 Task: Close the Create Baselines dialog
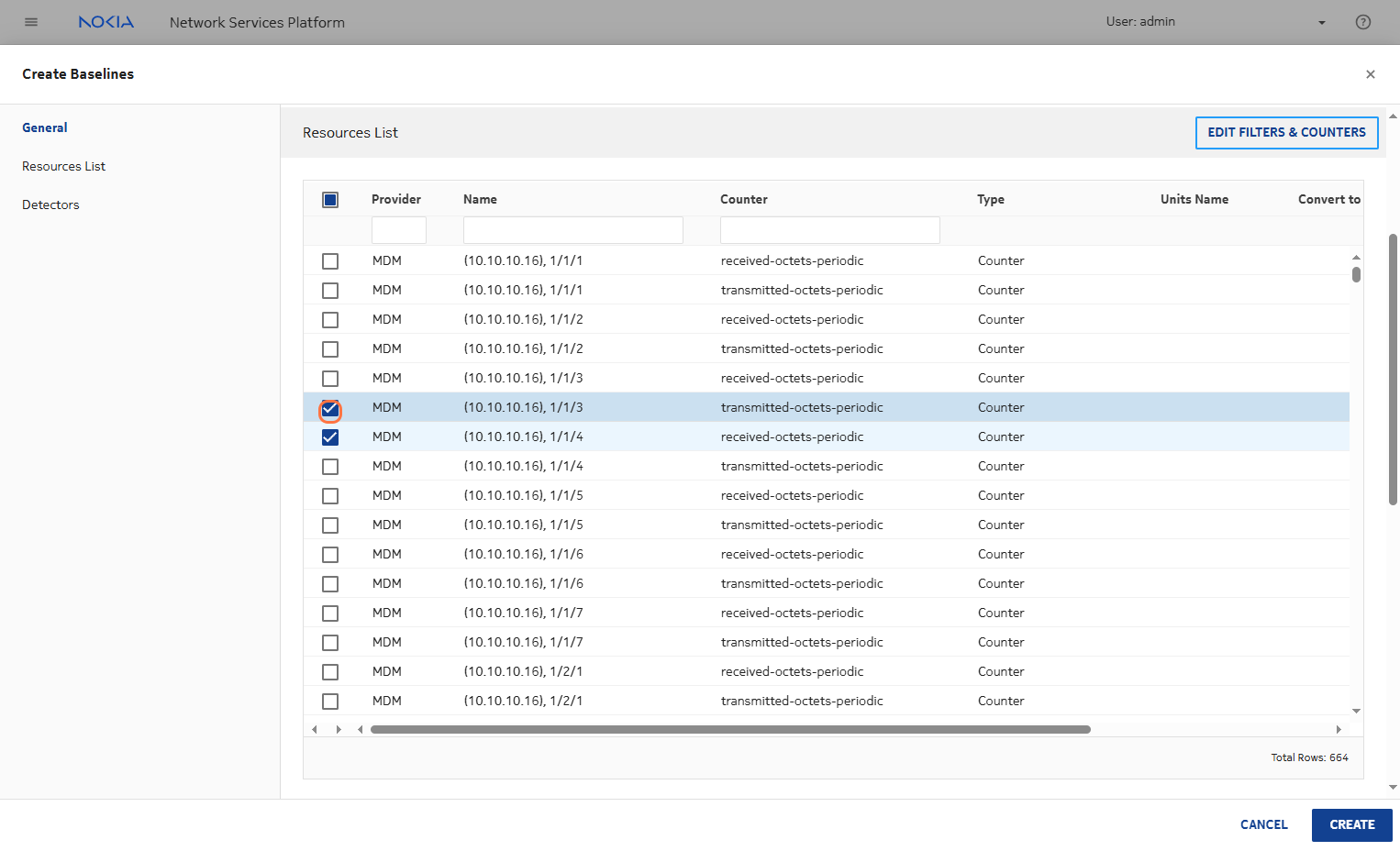point(1370,74)
